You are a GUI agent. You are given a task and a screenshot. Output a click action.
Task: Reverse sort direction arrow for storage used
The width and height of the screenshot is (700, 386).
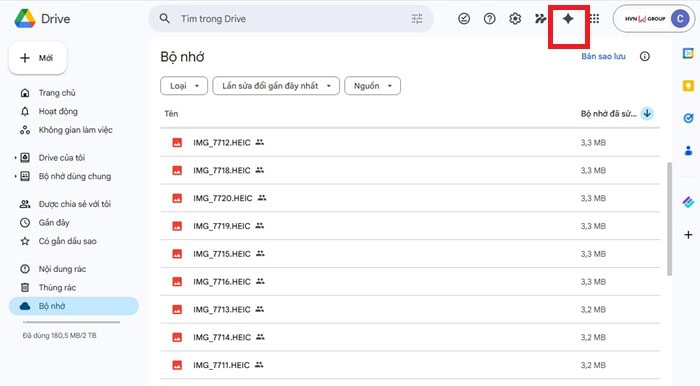[x=647, y=113]
